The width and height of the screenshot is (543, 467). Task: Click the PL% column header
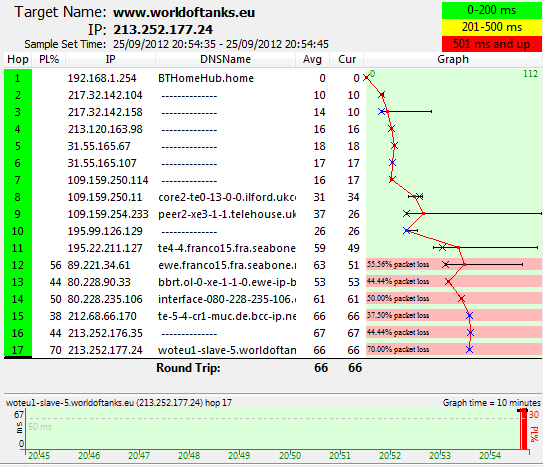[x=49, y=60]
